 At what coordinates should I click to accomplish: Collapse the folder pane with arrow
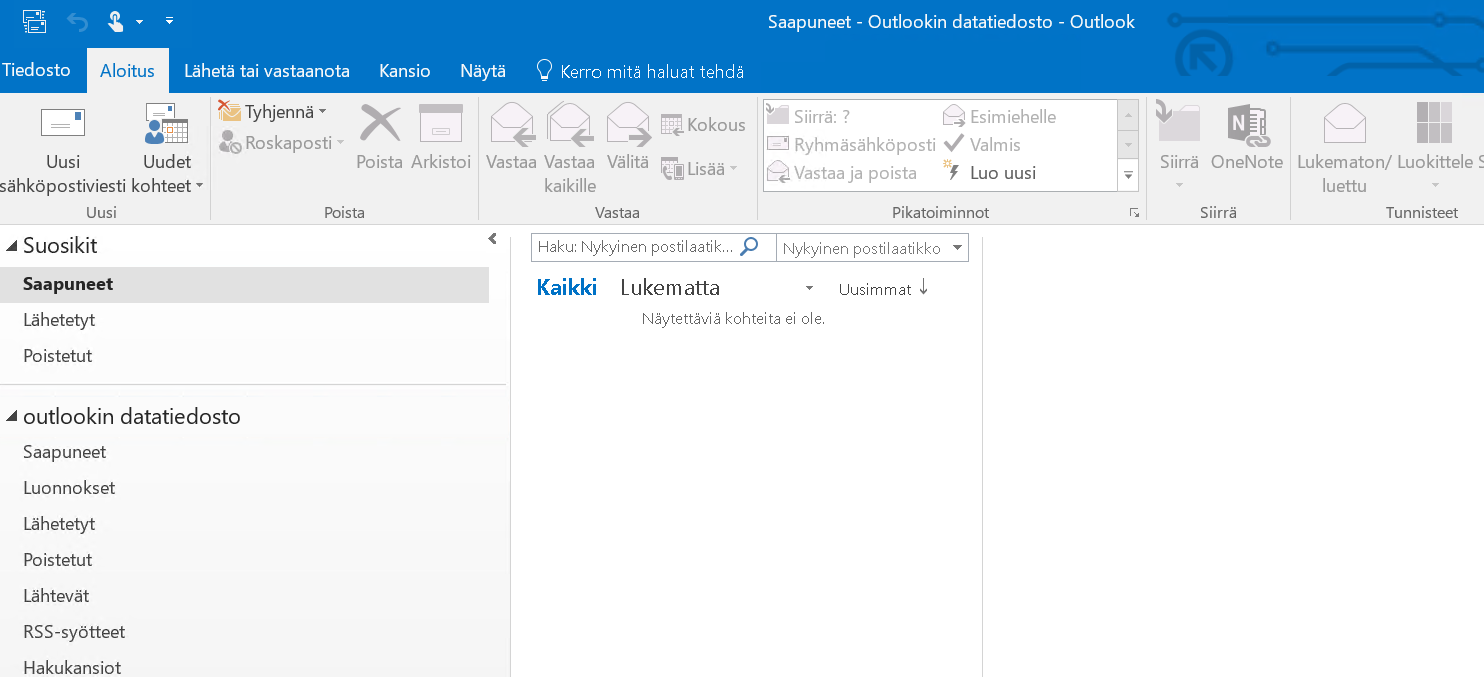(x=492, y=239)
